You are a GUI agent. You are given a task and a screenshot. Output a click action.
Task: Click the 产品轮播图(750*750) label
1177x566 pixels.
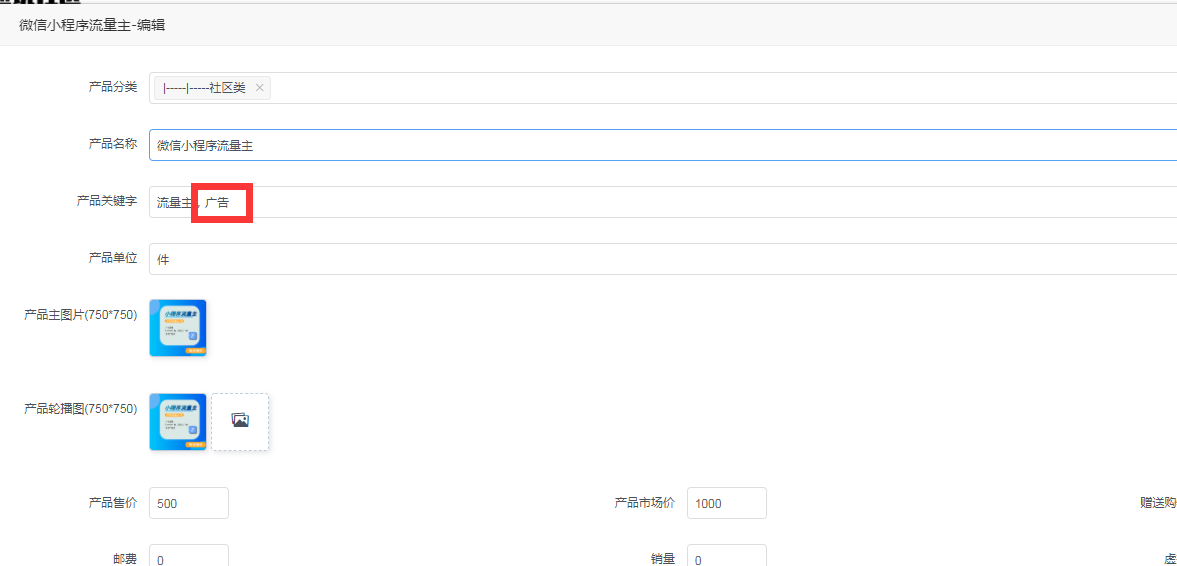point(80,409)
